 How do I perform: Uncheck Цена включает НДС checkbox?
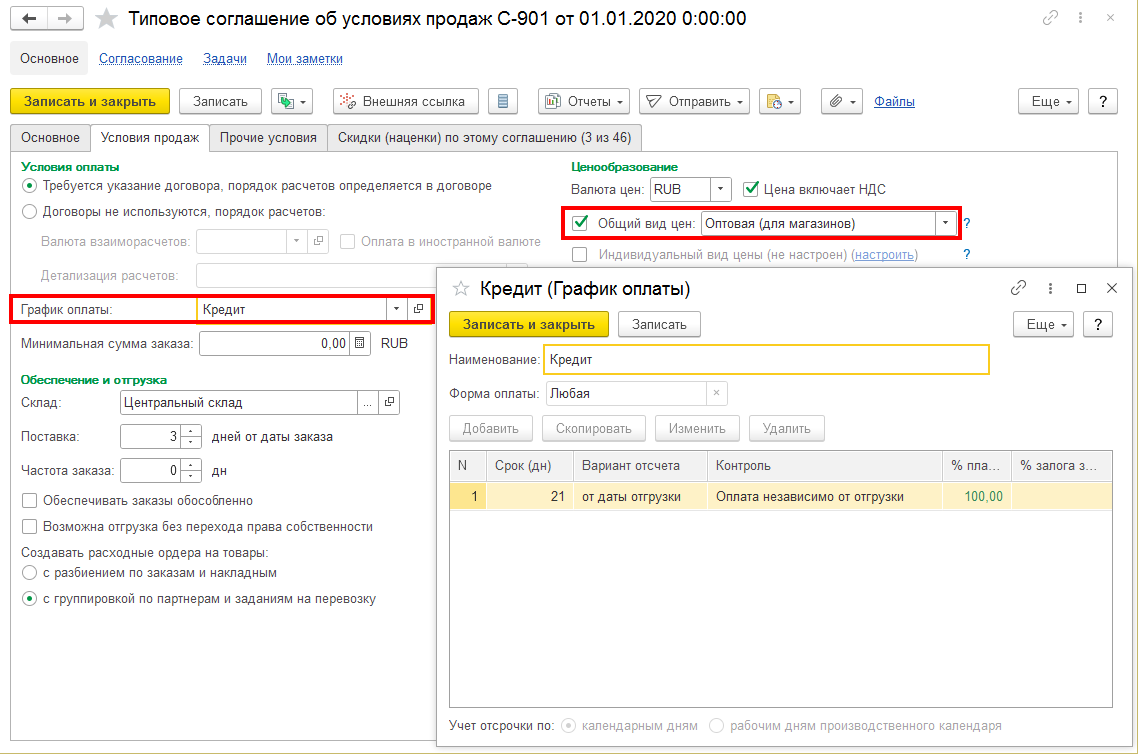752,189
